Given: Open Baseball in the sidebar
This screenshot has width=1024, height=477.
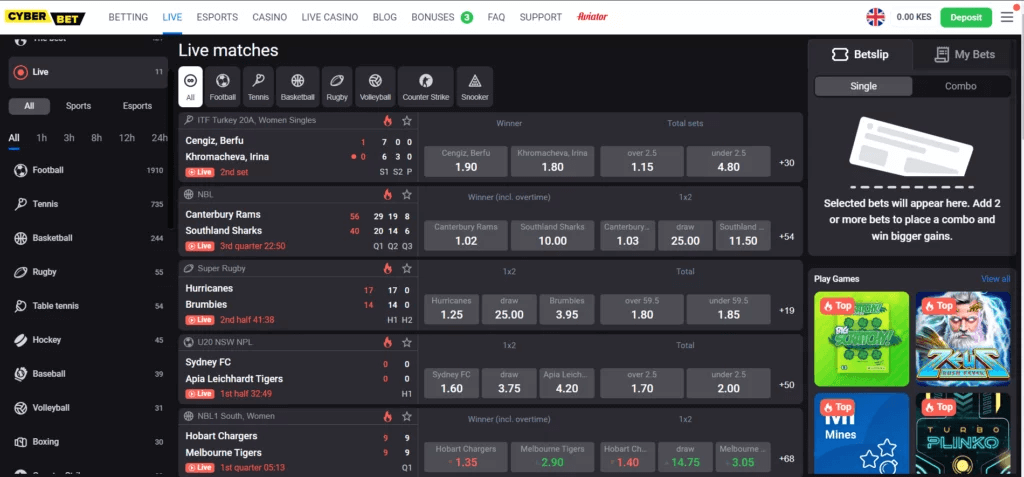Looking at the screenshot, I should 88,374.
